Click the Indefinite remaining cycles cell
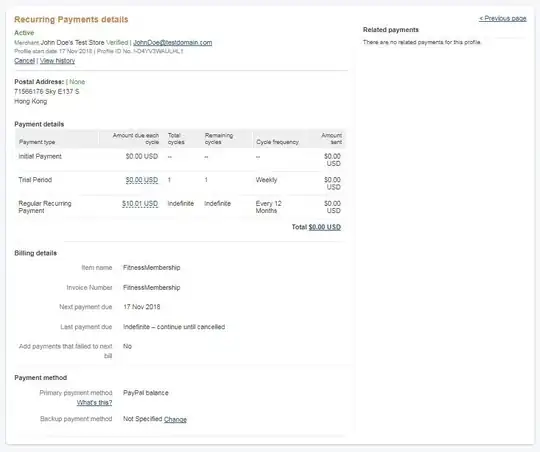Image resolution: width=540 pixels, height=452 pixels. [x=217, y=204]
